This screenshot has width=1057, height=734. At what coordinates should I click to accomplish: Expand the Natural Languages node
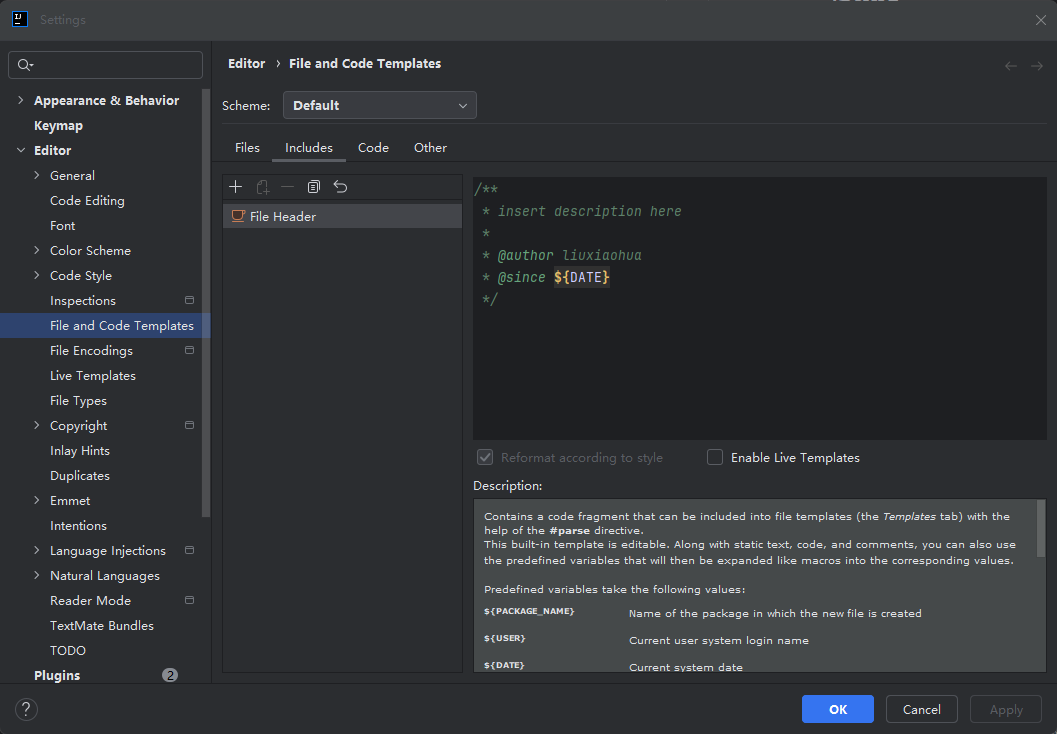tap(36, 575)
